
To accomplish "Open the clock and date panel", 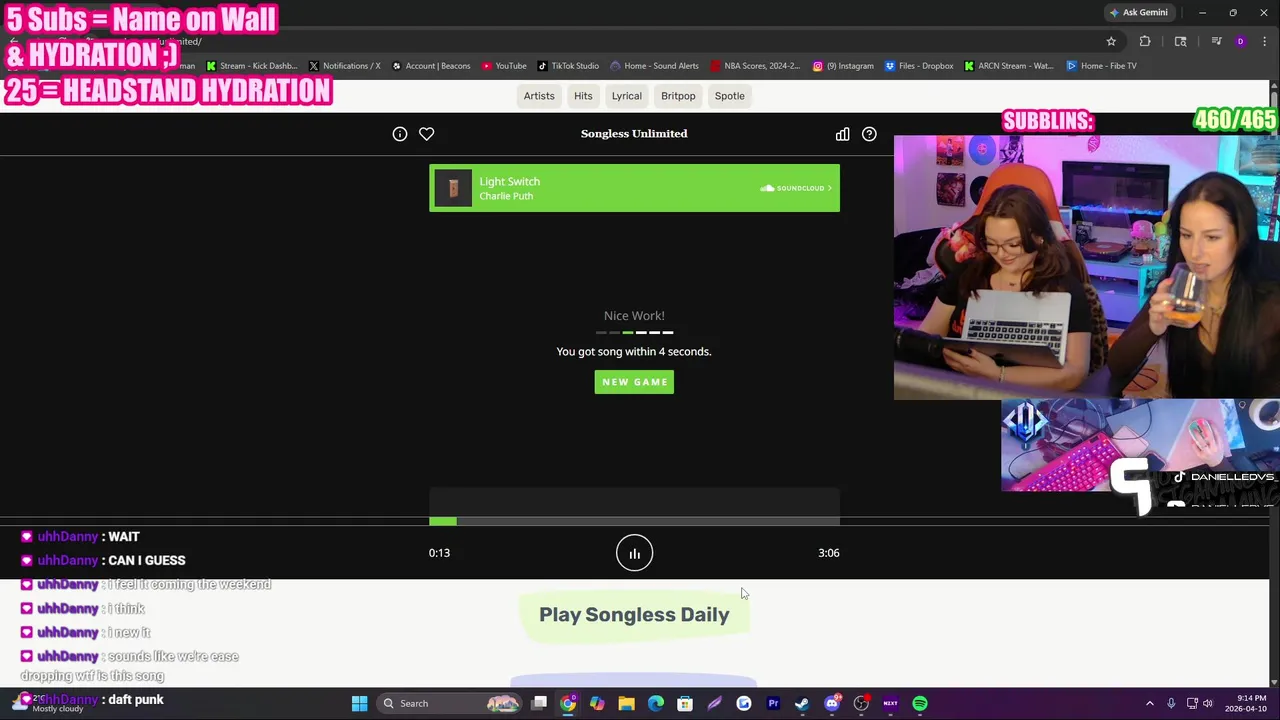I will pyautogui.click(x=1243, y=704).
